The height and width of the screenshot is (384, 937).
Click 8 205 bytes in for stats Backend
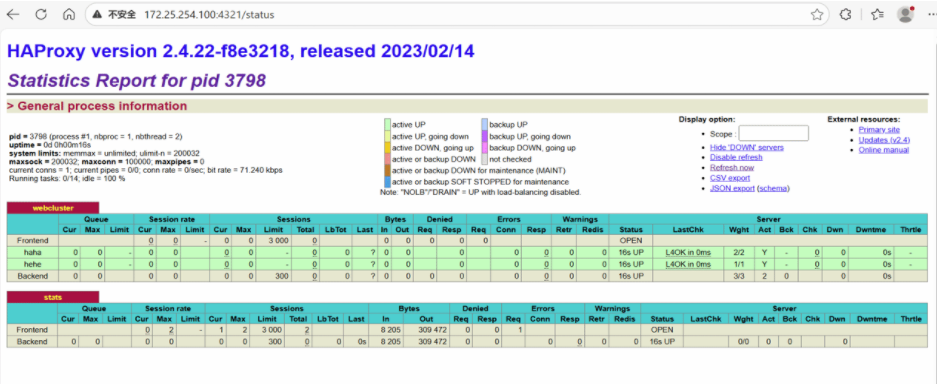click(390, 342)
